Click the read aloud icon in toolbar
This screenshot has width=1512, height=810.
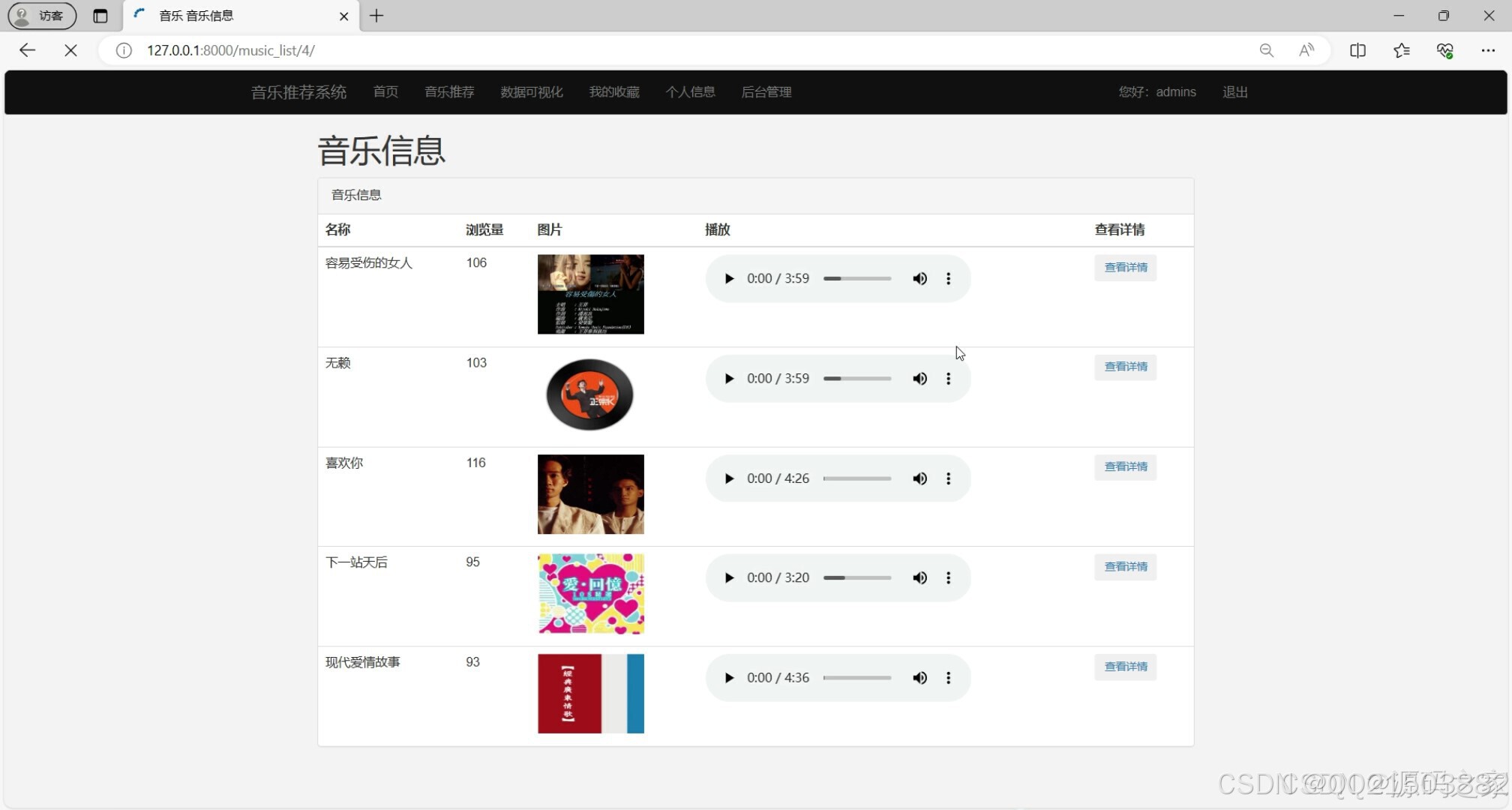pos(1306,50)
